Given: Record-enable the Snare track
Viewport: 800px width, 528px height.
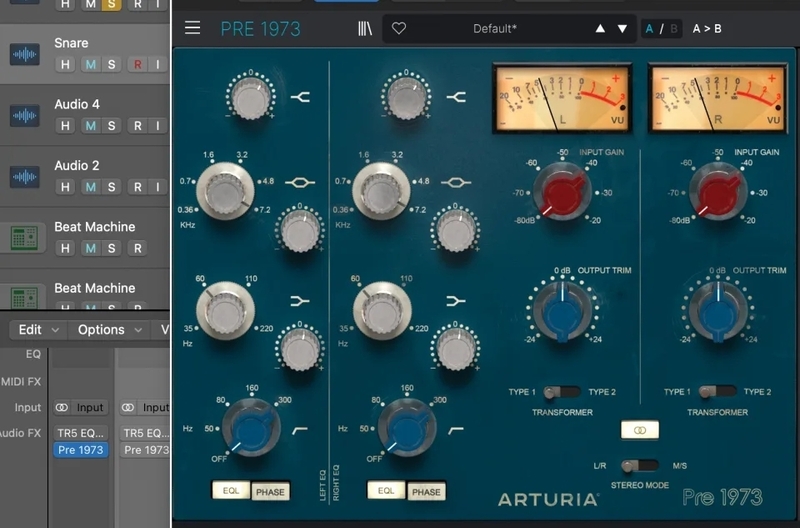Looking at the screenshot, I should pyautogui.click(x=137, y=64).
